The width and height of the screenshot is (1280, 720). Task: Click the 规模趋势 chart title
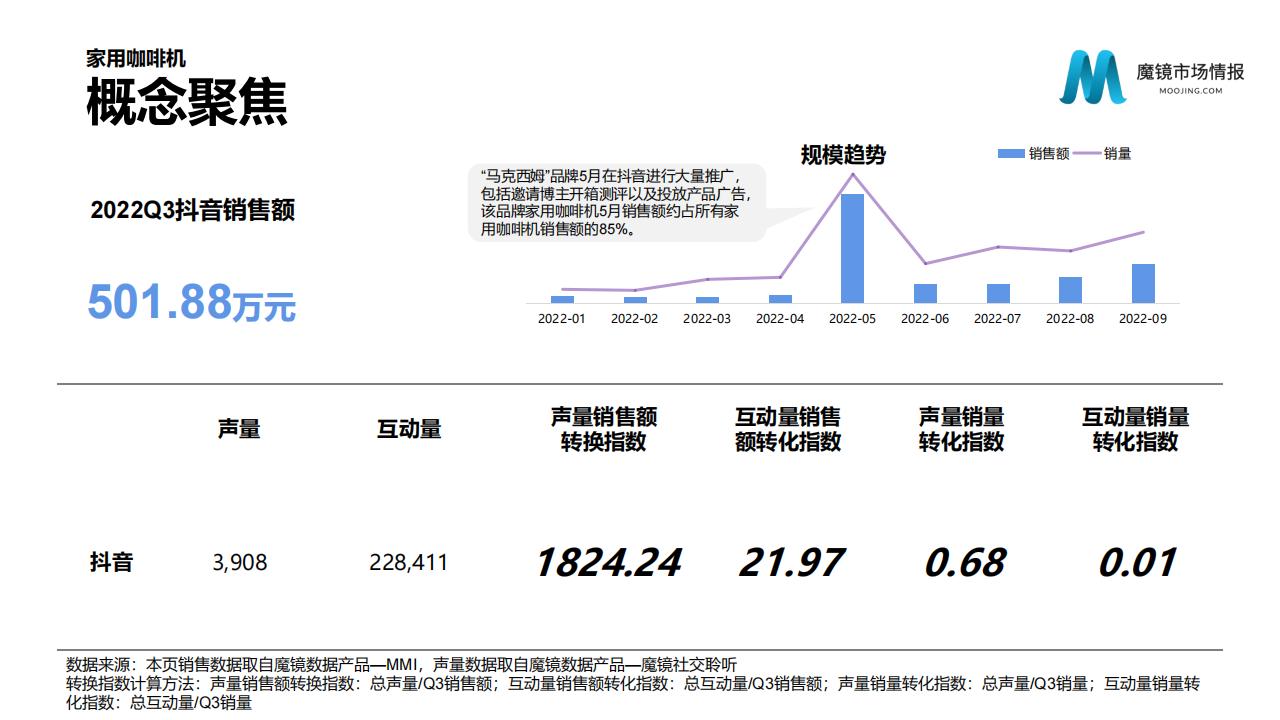pos(843,155)
